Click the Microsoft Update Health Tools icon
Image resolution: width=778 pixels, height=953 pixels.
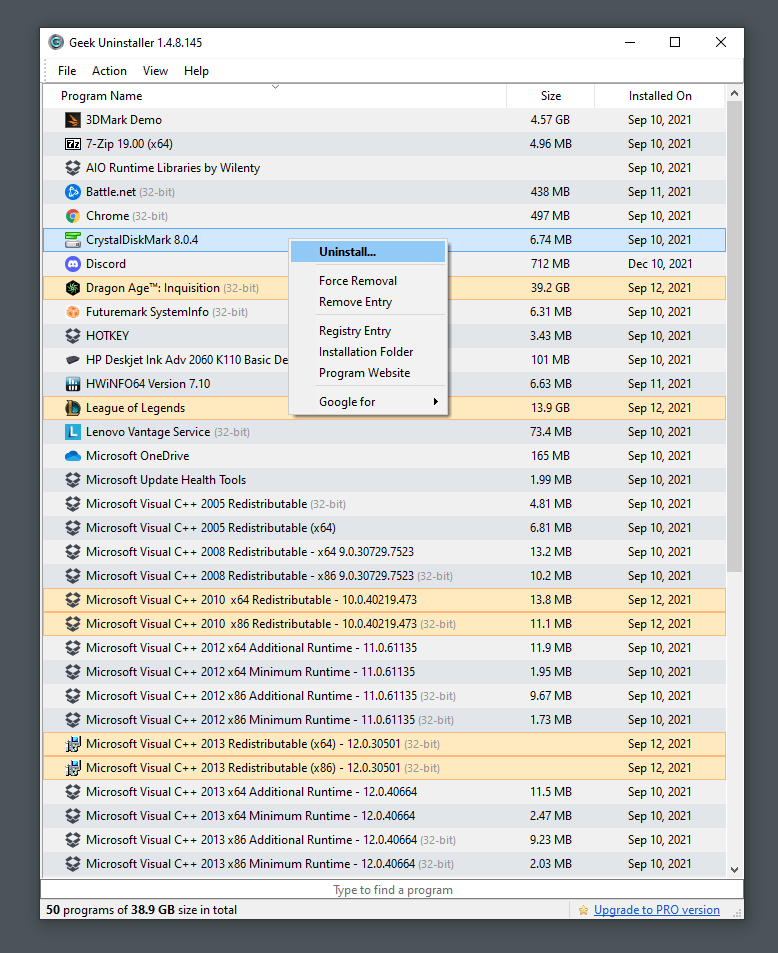point(73,480)
